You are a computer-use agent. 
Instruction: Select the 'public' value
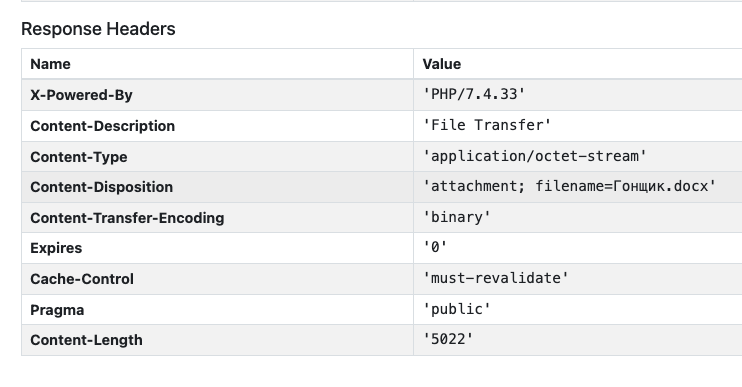tap(457, 309)
